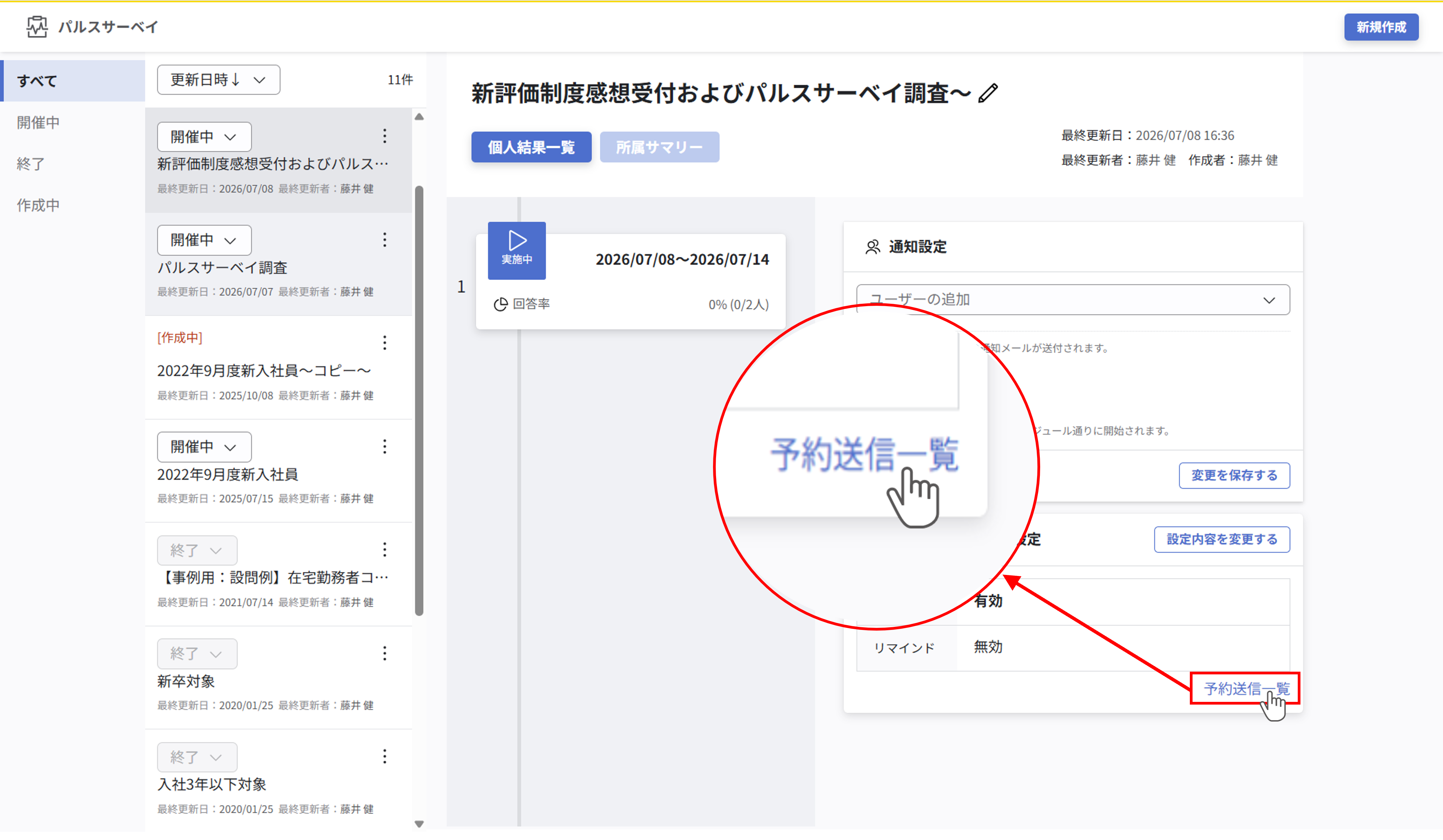
Task: Click 設定内容を変更する button
Action: tap(1221, 539)
